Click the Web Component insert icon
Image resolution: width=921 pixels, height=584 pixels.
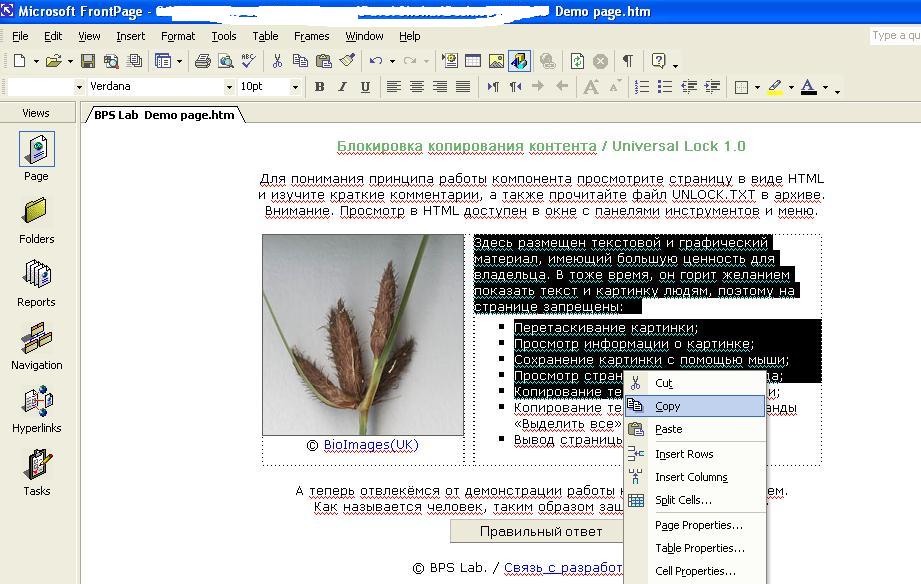(x=450, y=61)
